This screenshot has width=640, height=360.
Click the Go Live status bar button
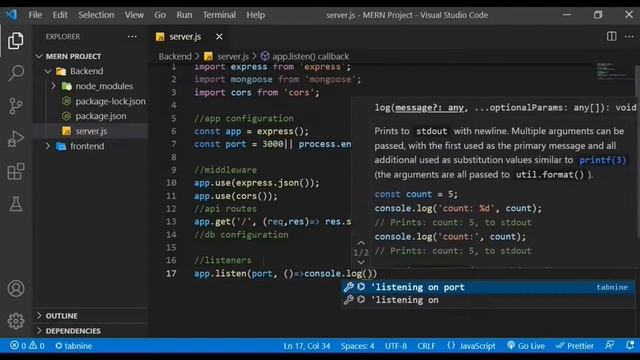(526, 346)
